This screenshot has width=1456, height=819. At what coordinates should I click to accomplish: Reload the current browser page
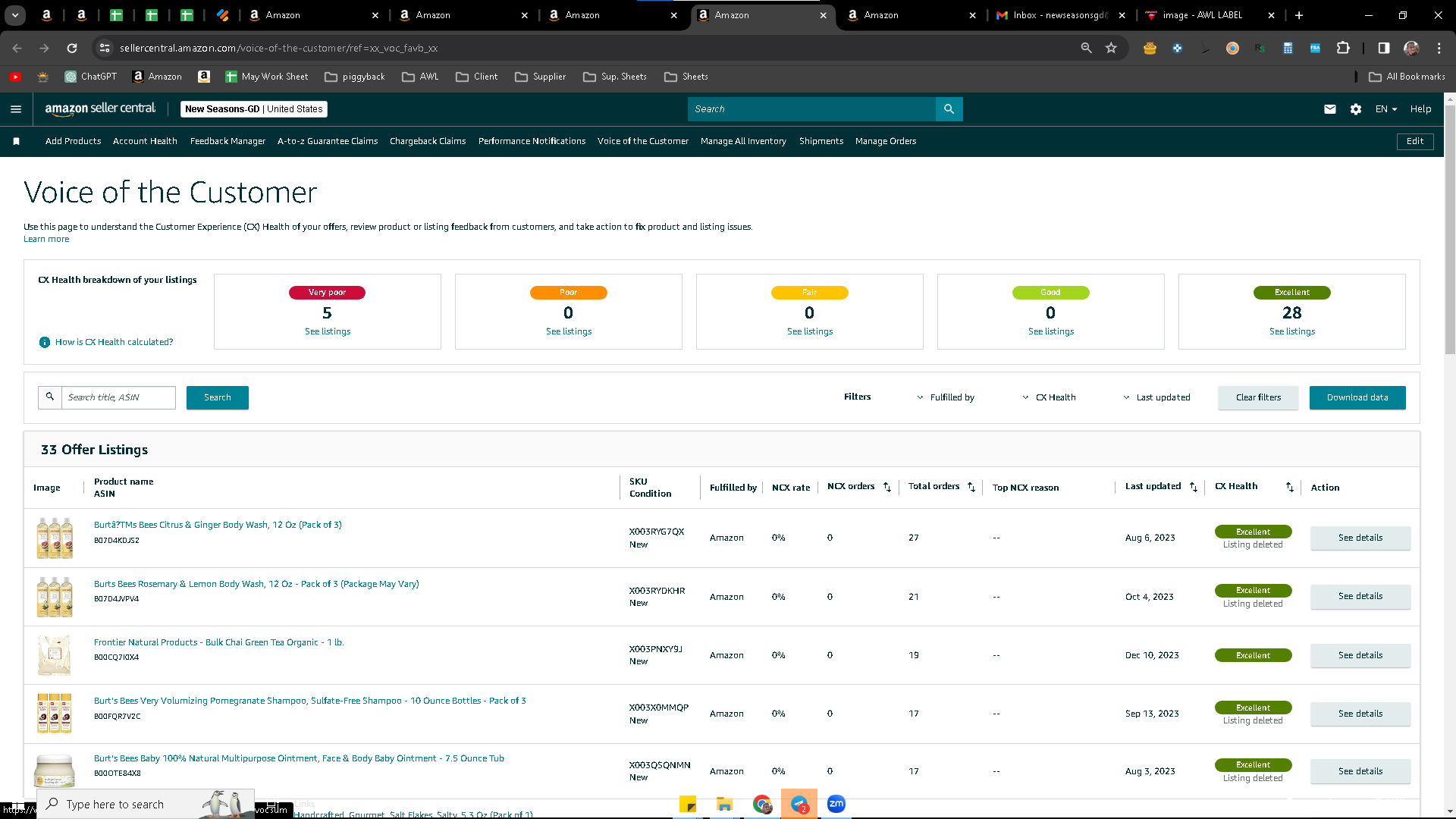72,48
